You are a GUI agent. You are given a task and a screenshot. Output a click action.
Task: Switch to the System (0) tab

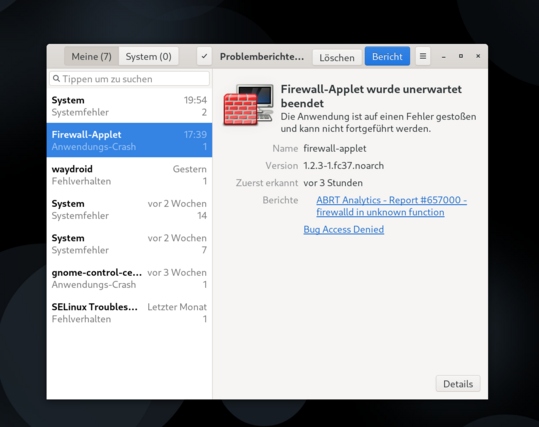coord(148,56)
